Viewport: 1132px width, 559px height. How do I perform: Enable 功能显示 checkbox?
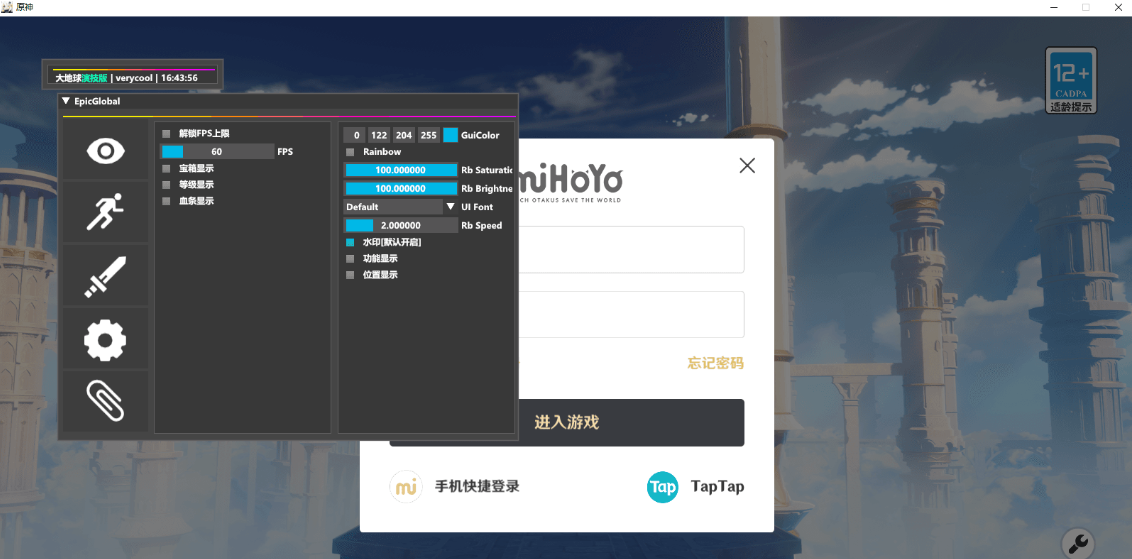350,259
